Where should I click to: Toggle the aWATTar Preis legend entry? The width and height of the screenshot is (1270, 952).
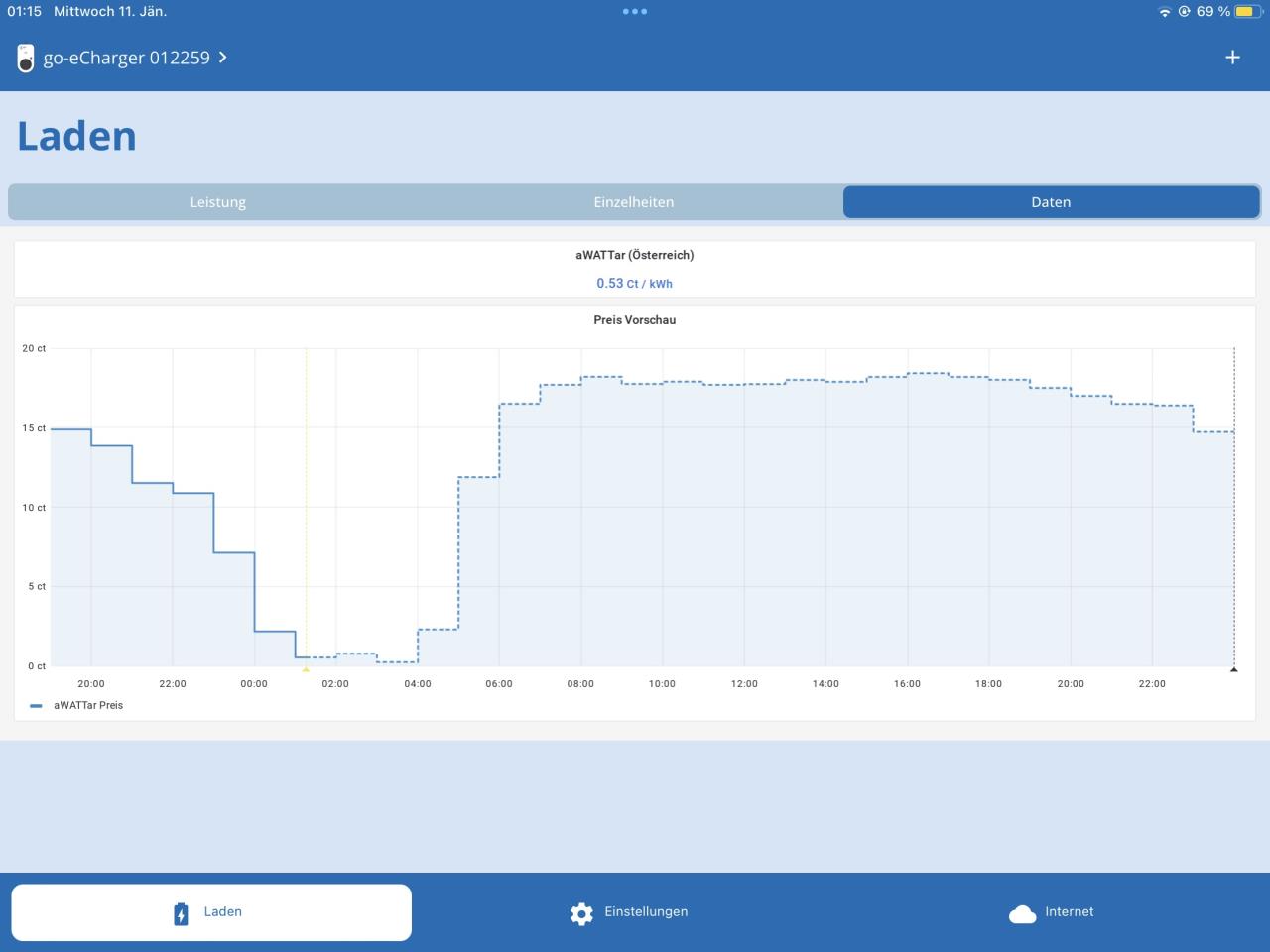(76, 706)
